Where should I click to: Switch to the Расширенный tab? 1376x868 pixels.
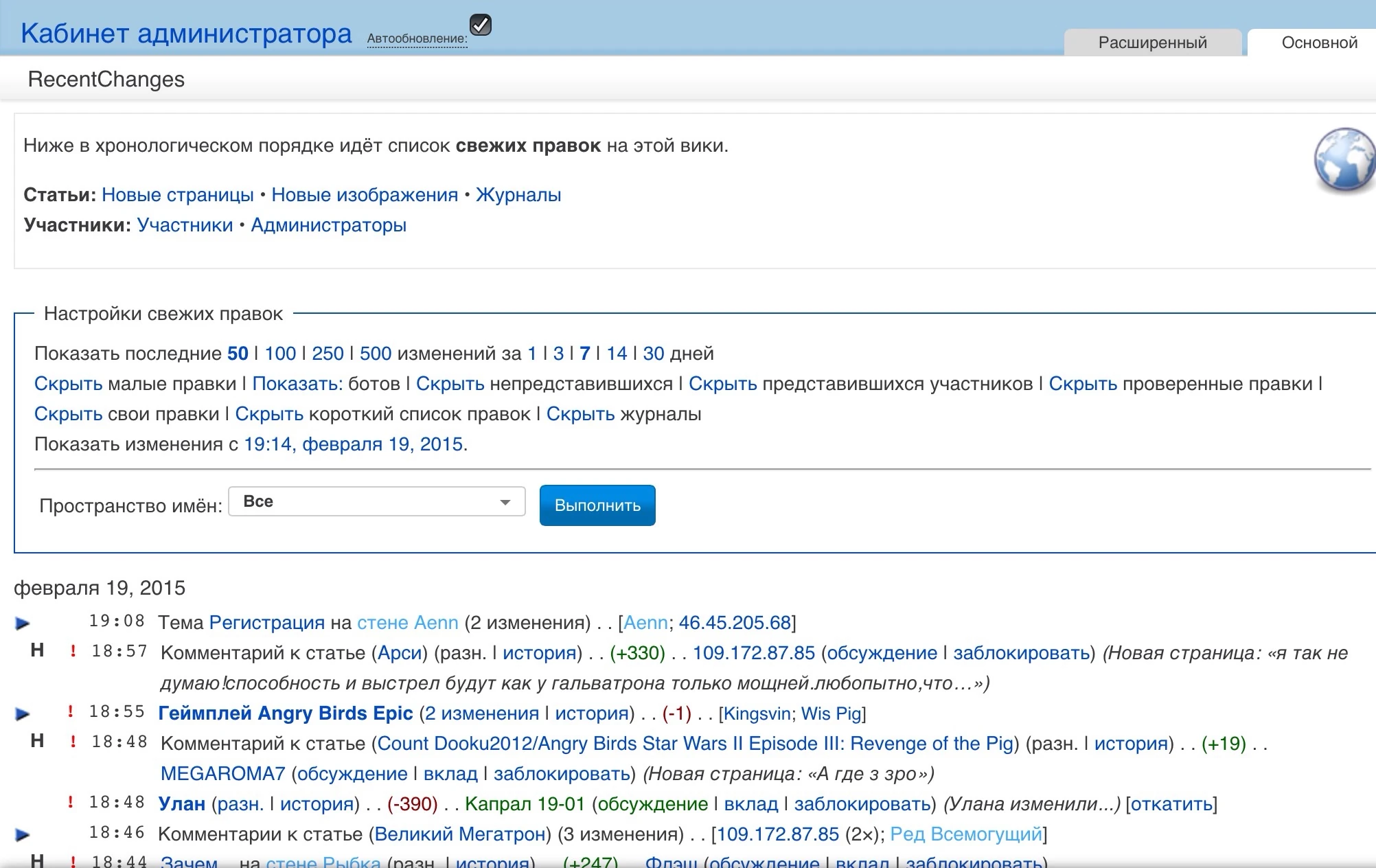[x=1152, y=43]
